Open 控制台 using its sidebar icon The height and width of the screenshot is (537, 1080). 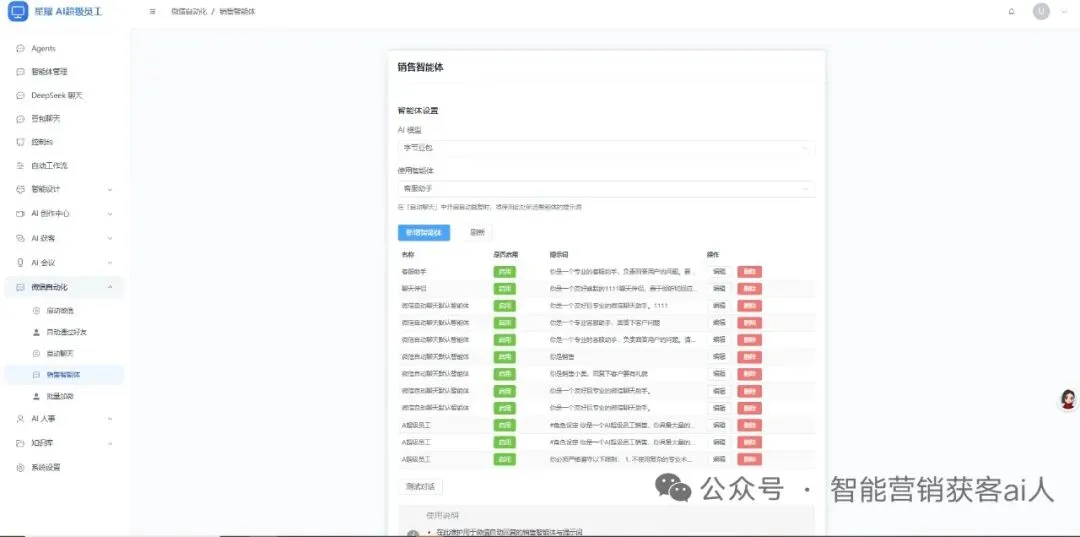[20, 142]
